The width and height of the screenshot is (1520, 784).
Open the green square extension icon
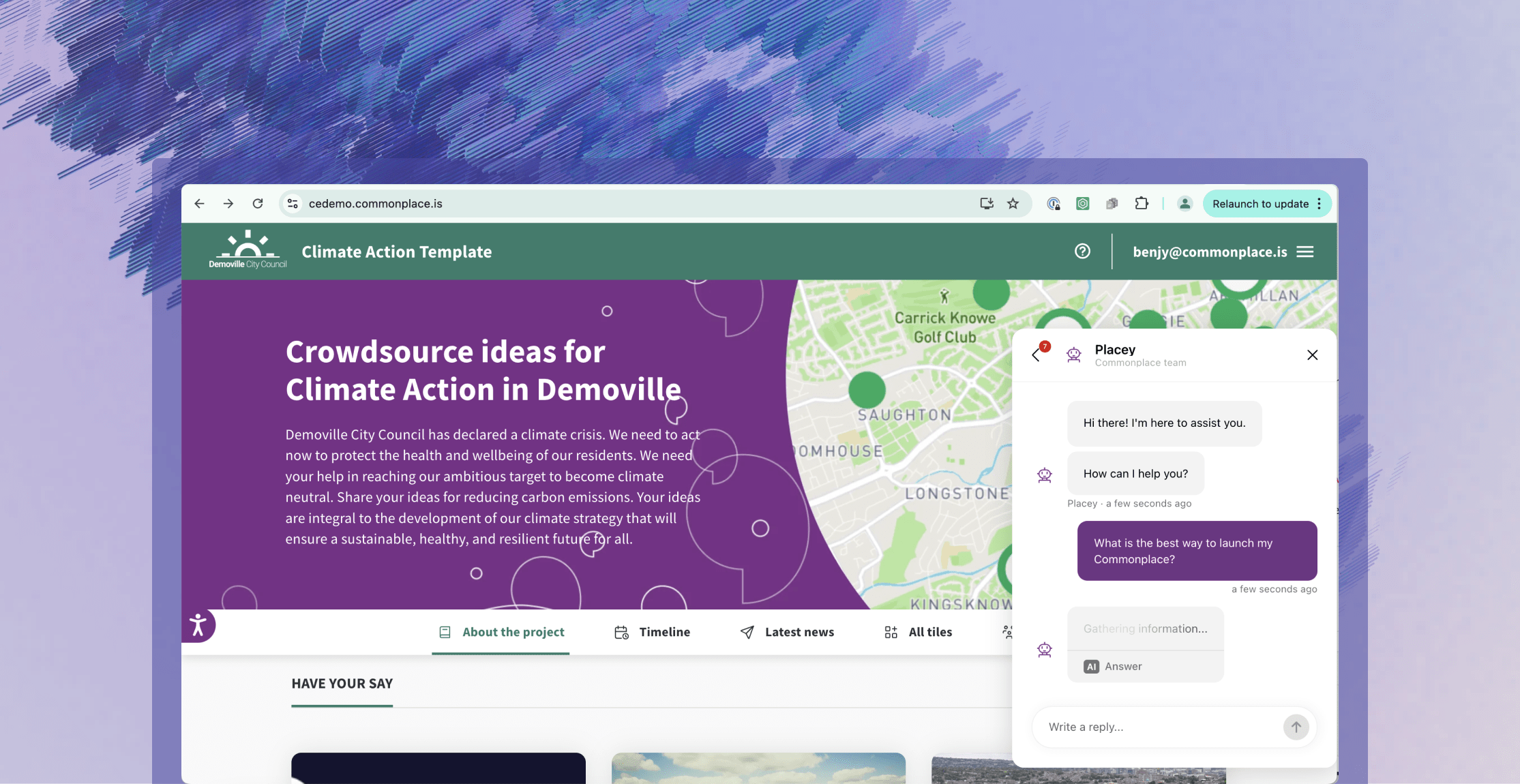[x=1083, y=204]
